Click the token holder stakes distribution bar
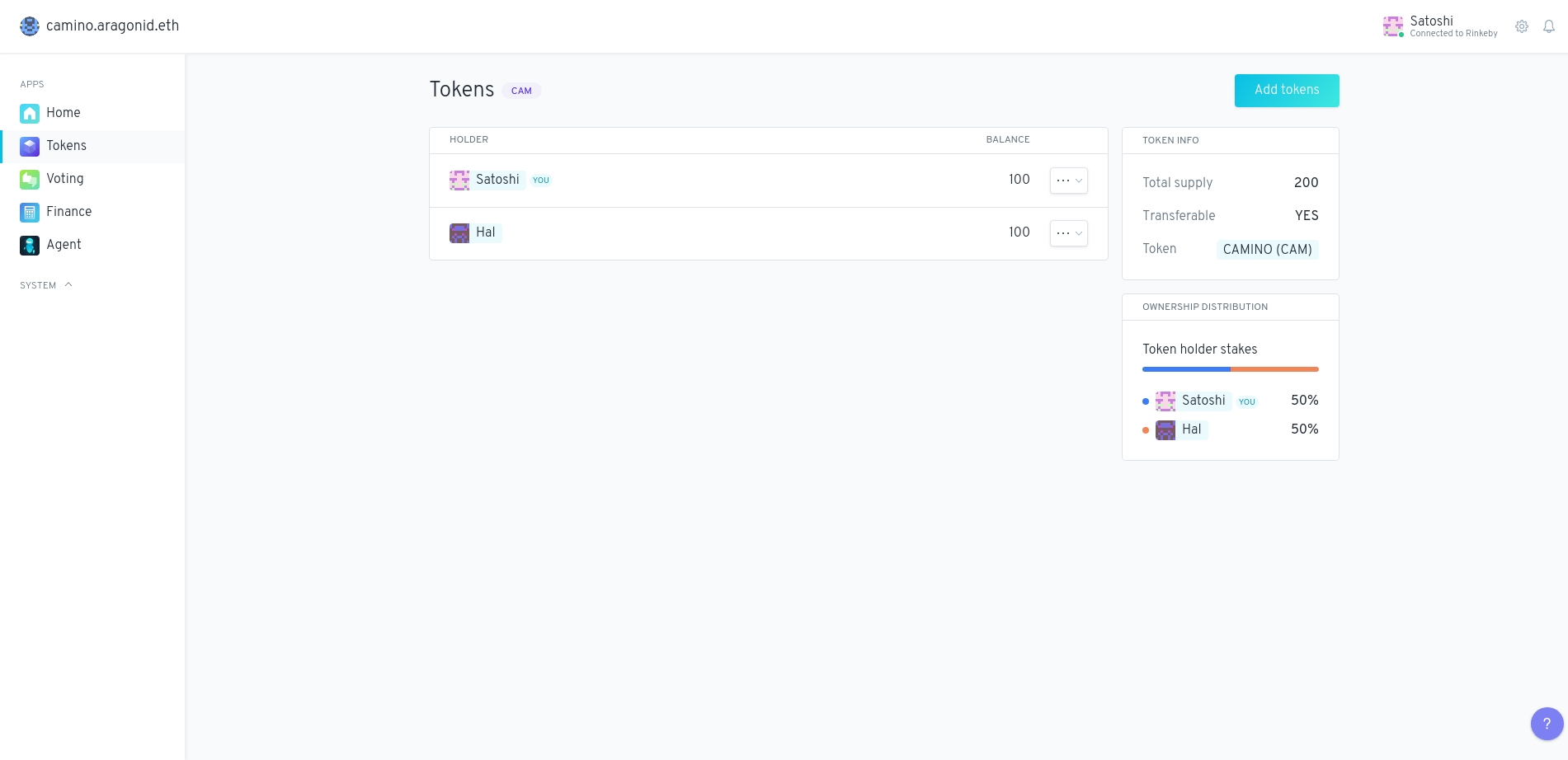The image size is (1568, 760). tap(1230, 369)
